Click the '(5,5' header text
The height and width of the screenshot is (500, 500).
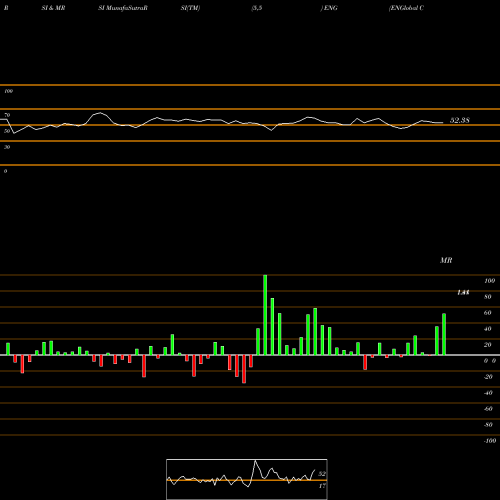[257, 8]
